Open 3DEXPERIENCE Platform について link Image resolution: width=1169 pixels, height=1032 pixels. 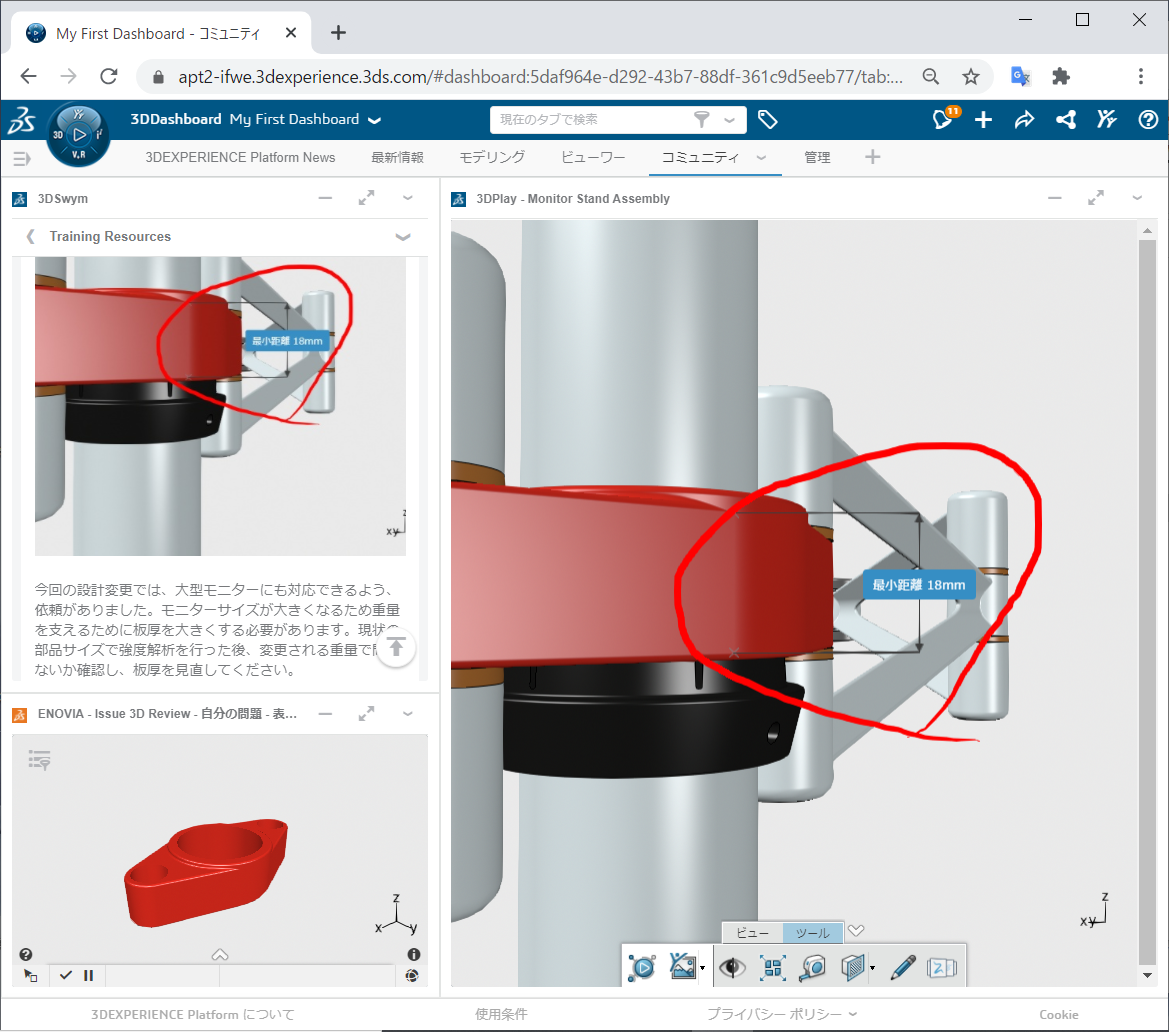point(192,1014)
